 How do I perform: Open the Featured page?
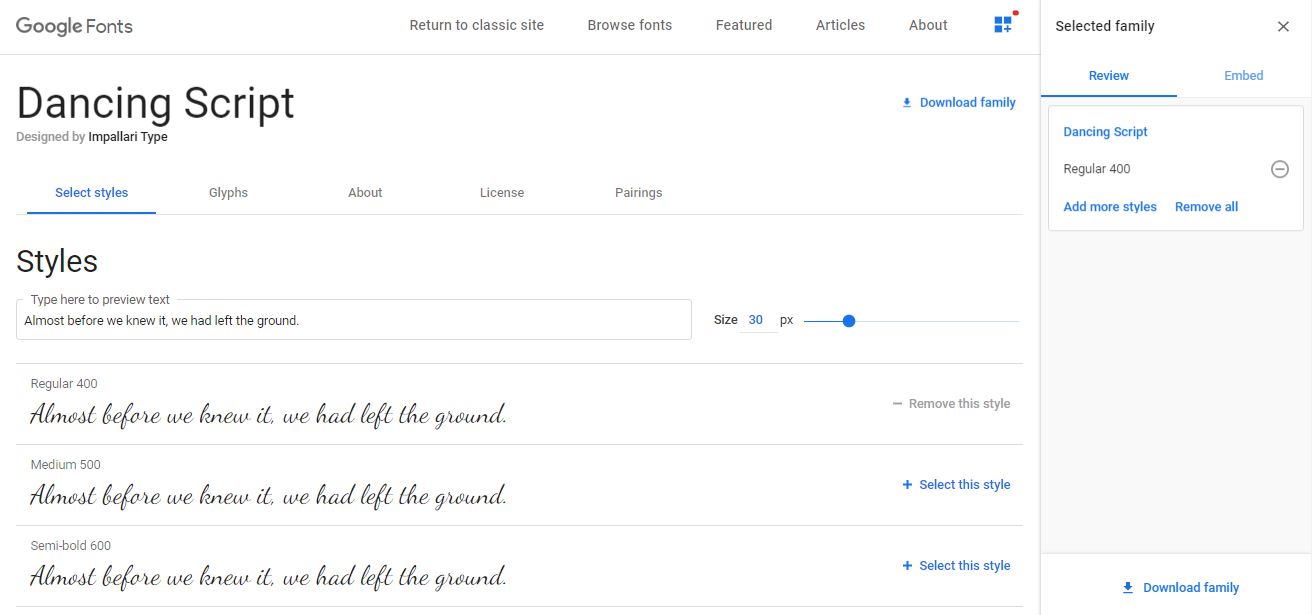point(744,25)
